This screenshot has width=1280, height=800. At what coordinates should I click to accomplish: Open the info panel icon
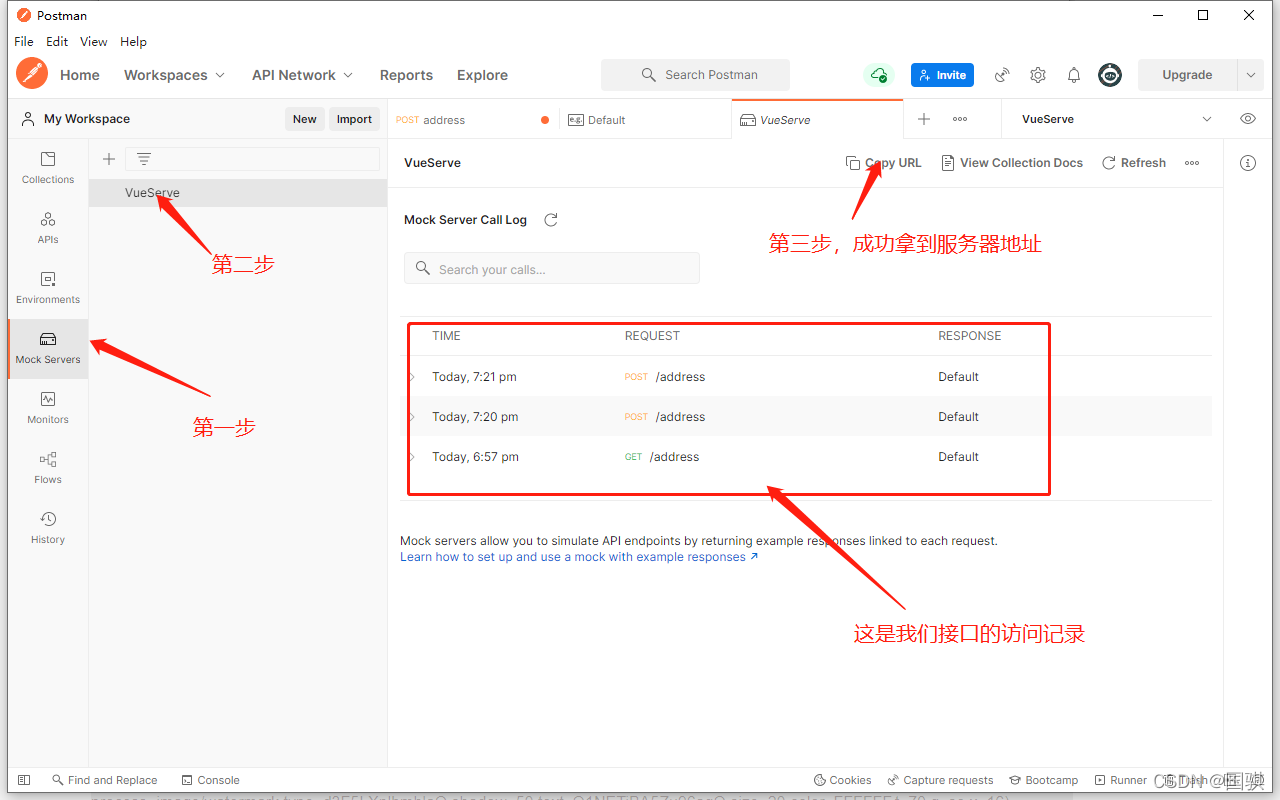click(1248, 163)
